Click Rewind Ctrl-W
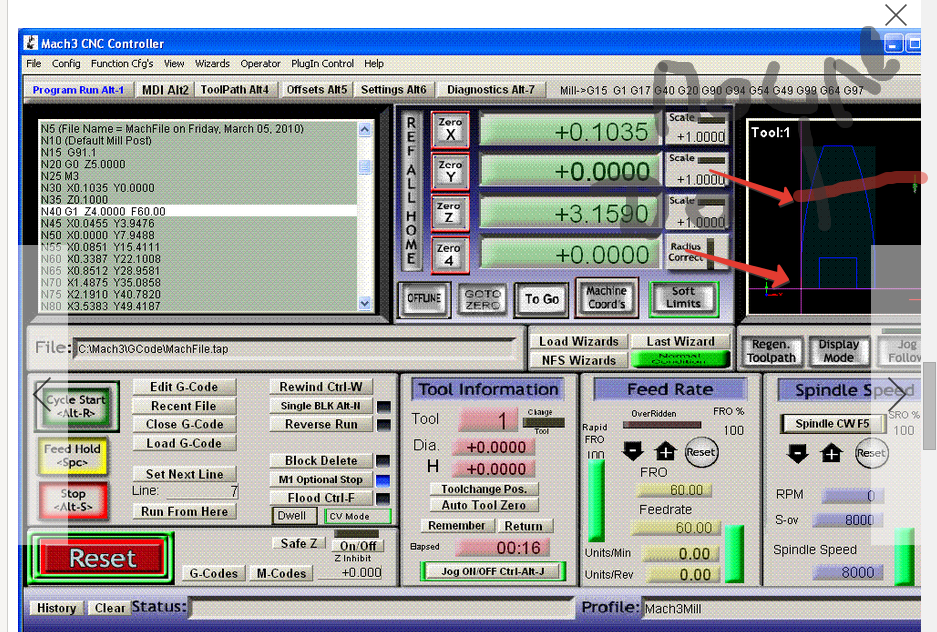The image size is (937, 632). click(320, 386)
